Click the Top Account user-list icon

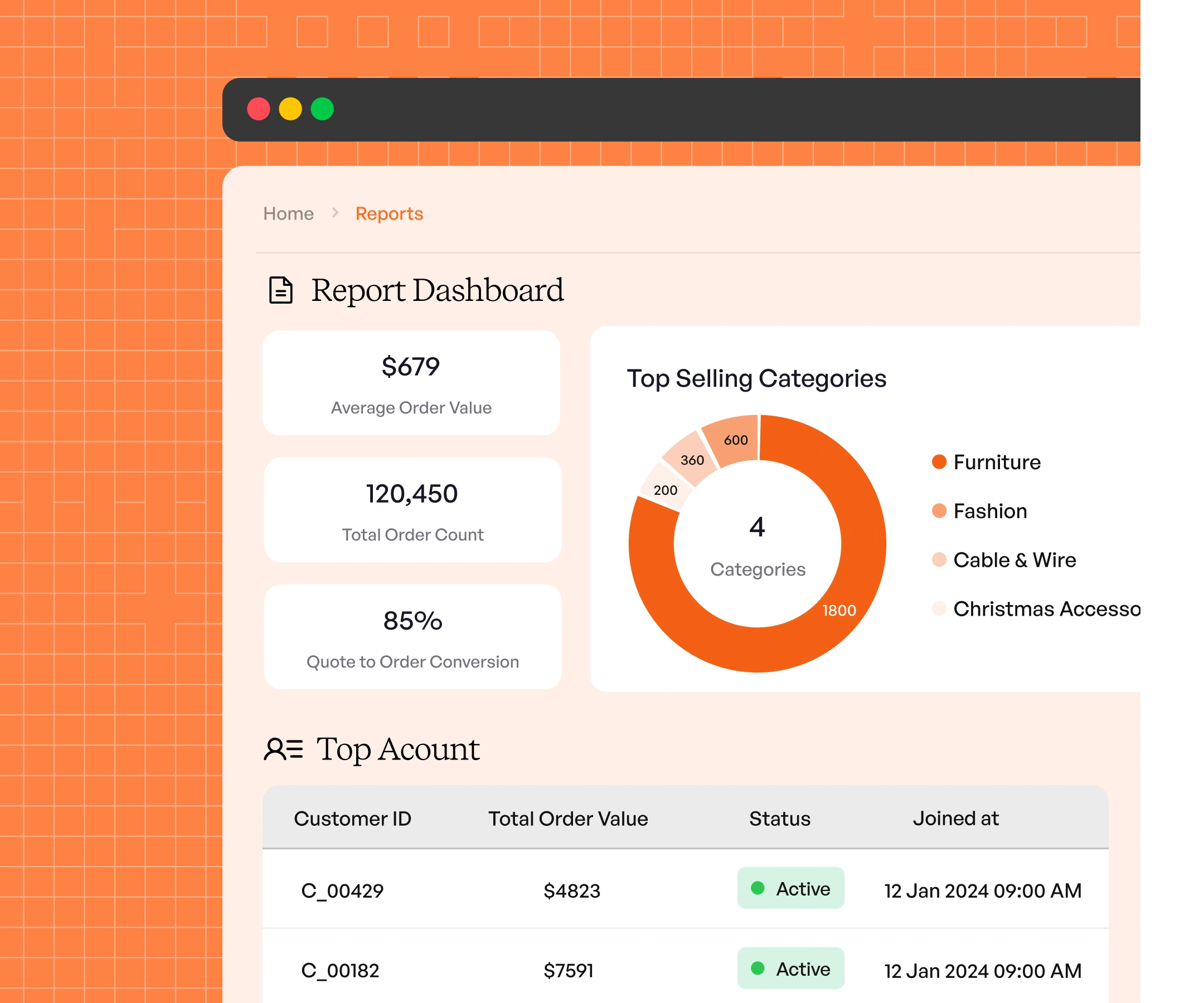tap(283, 749)
